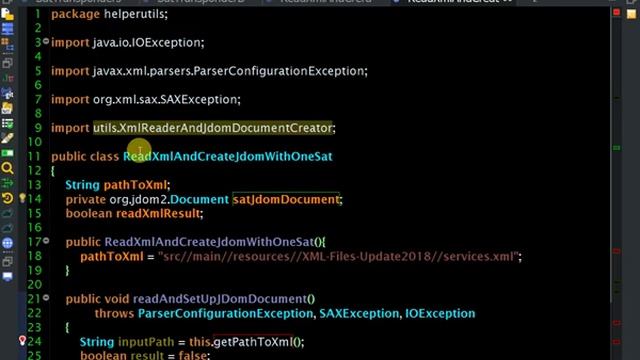
Task: Click the lower restore-windows icon above console icon
Action: click(7, 262)
